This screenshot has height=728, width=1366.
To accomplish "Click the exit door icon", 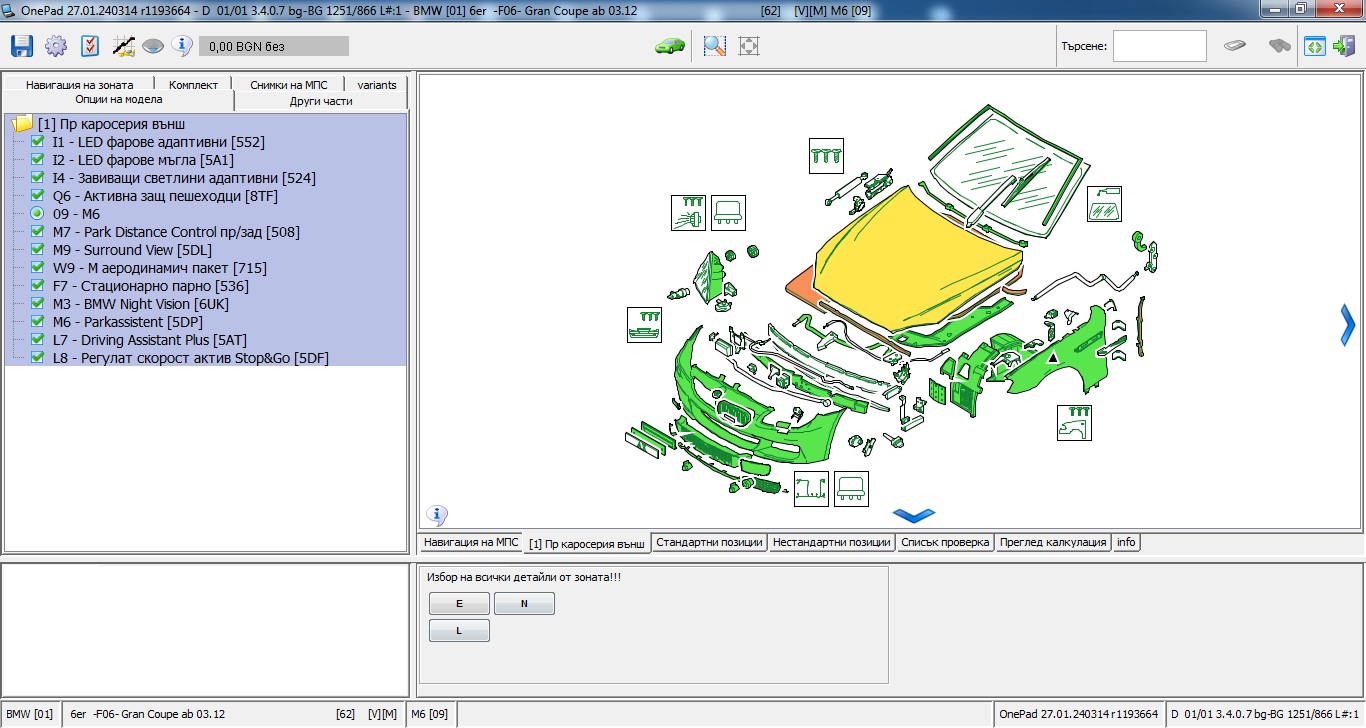I will coord(1344,46).
